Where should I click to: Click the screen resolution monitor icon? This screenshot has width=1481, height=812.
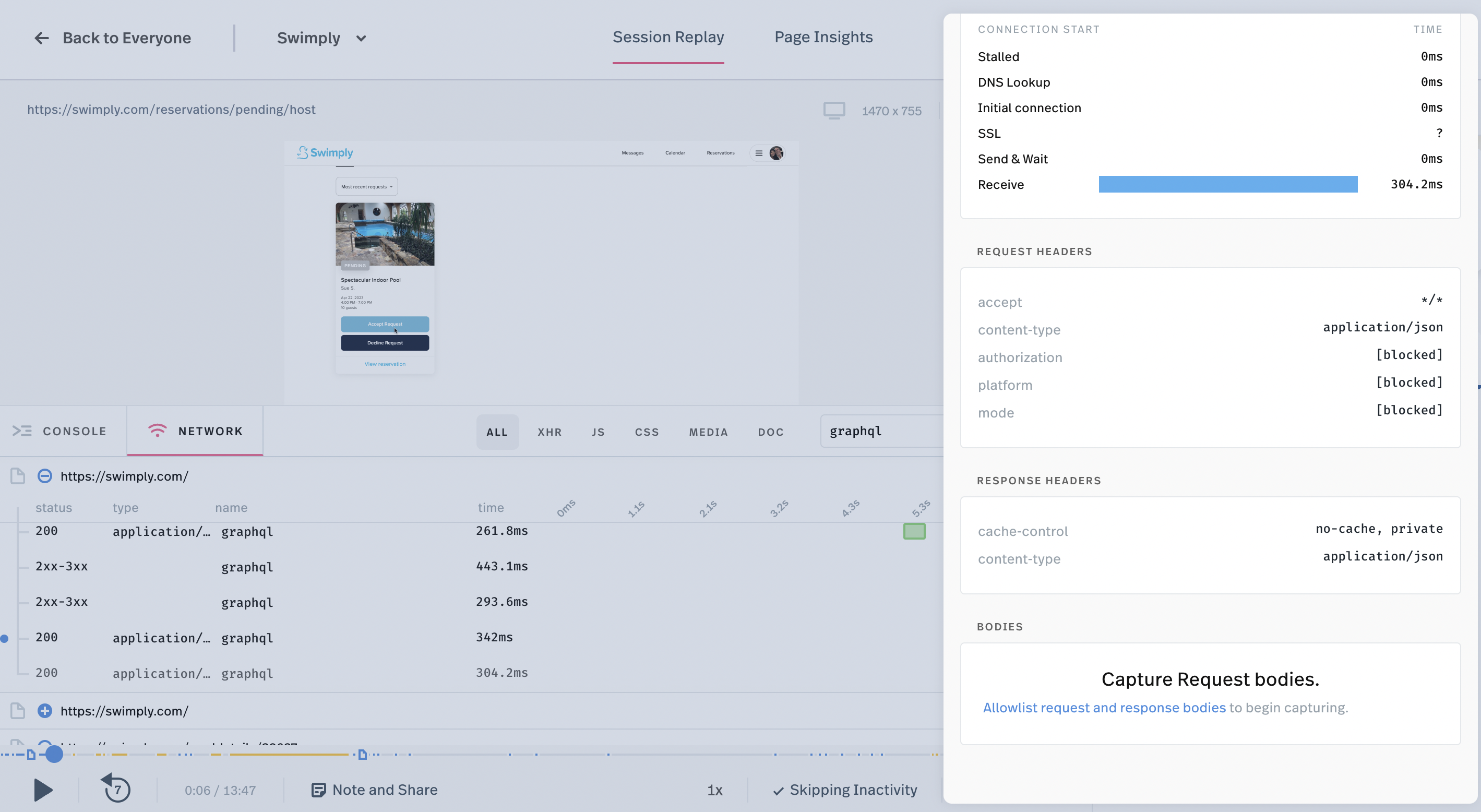[x=835, y=111]
